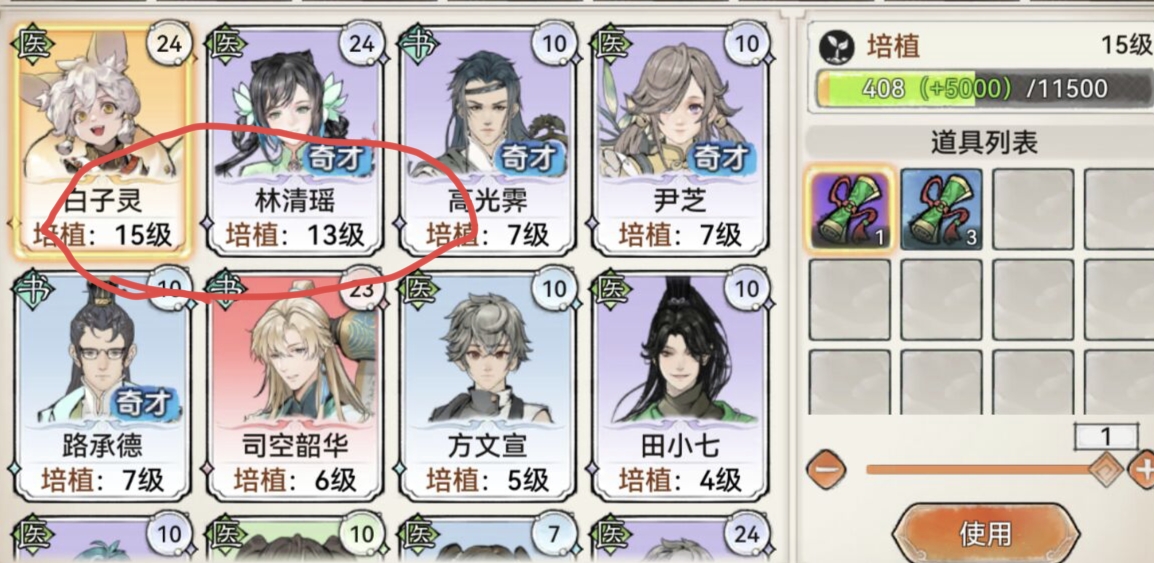Viewport: 1154px width, 563px height.
Task: Select the purple scroll item with count 1
Action: pos(850,208)
